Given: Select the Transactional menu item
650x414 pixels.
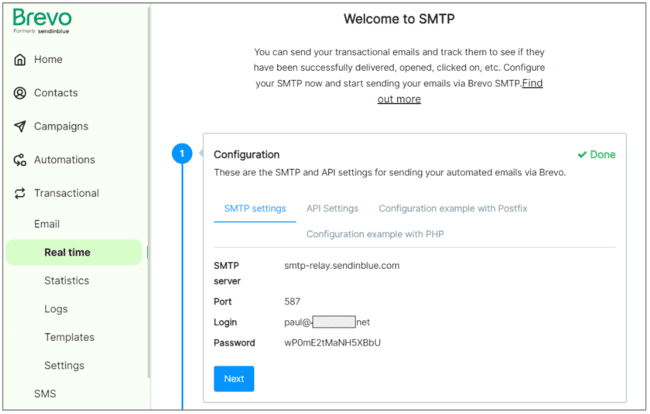Looking at the screenshot, I should point(66,194).
